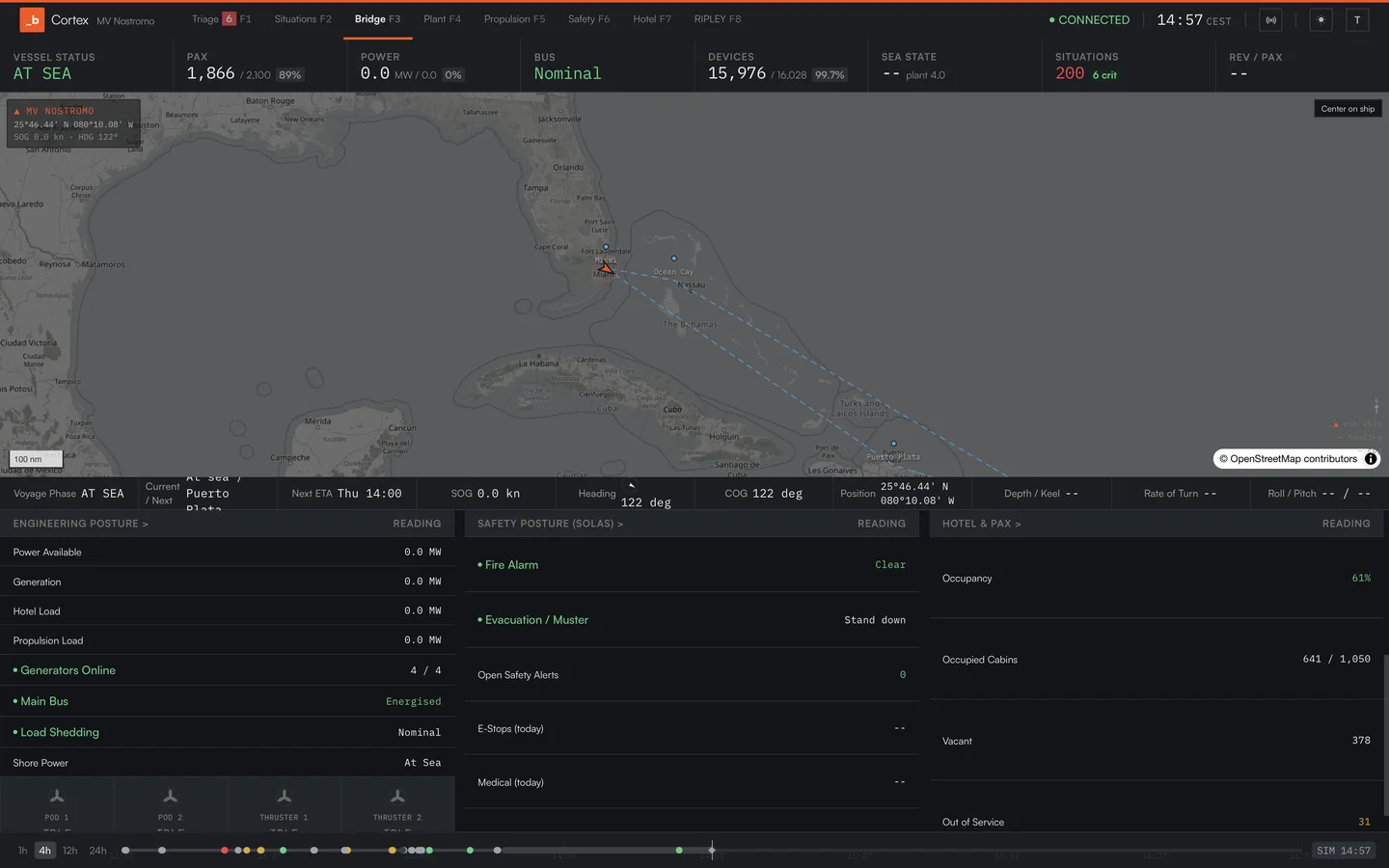Click the MV Nostromo ship marker on map

605,269
